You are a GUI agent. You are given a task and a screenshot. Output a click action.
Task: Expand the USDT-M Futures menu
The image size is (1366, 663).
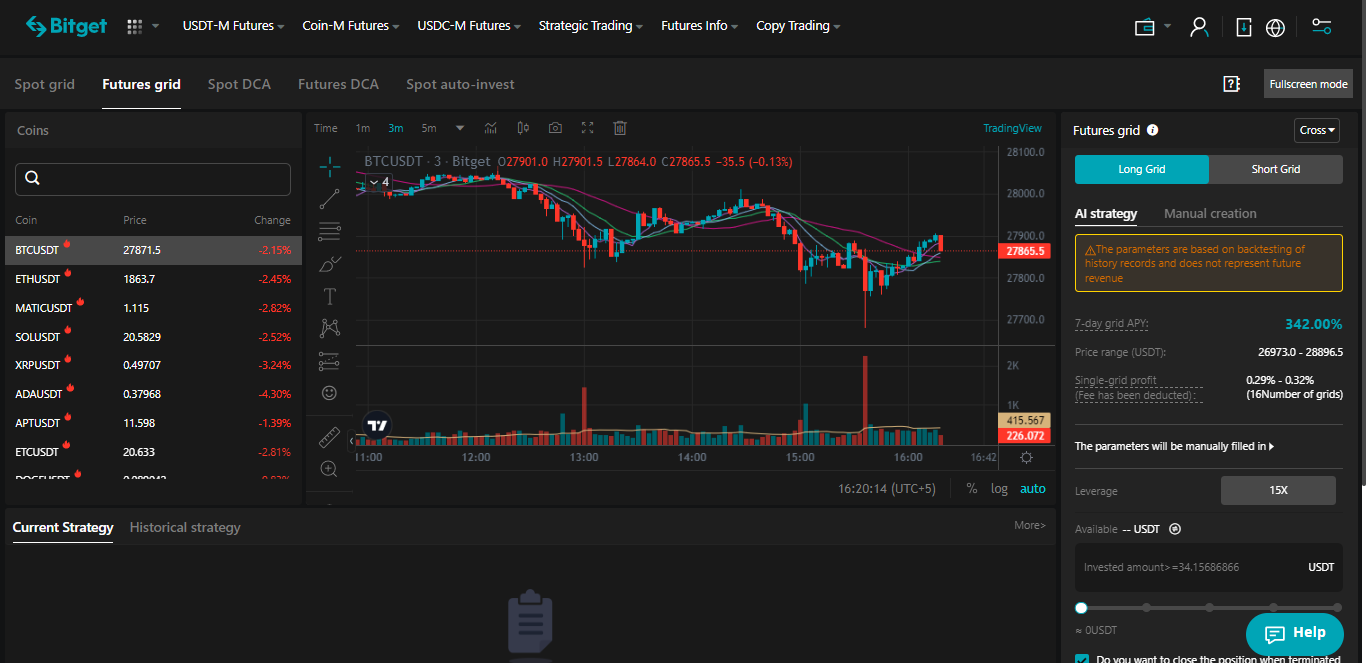click(233, 26)
